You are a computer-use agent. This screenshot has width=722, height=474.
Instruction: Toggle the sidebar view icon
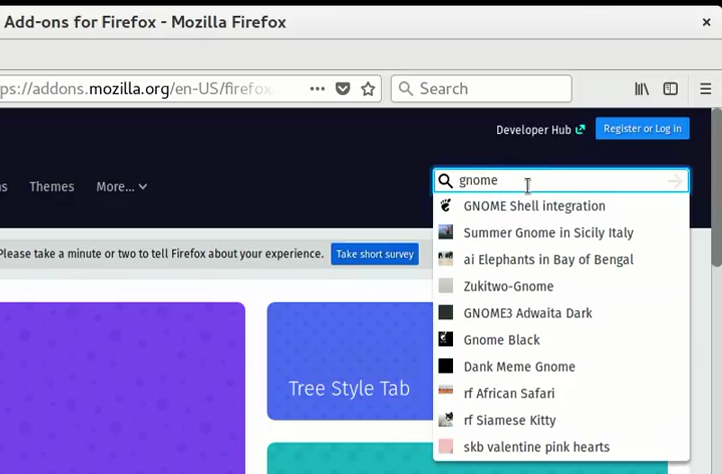[x=671, y=89]
